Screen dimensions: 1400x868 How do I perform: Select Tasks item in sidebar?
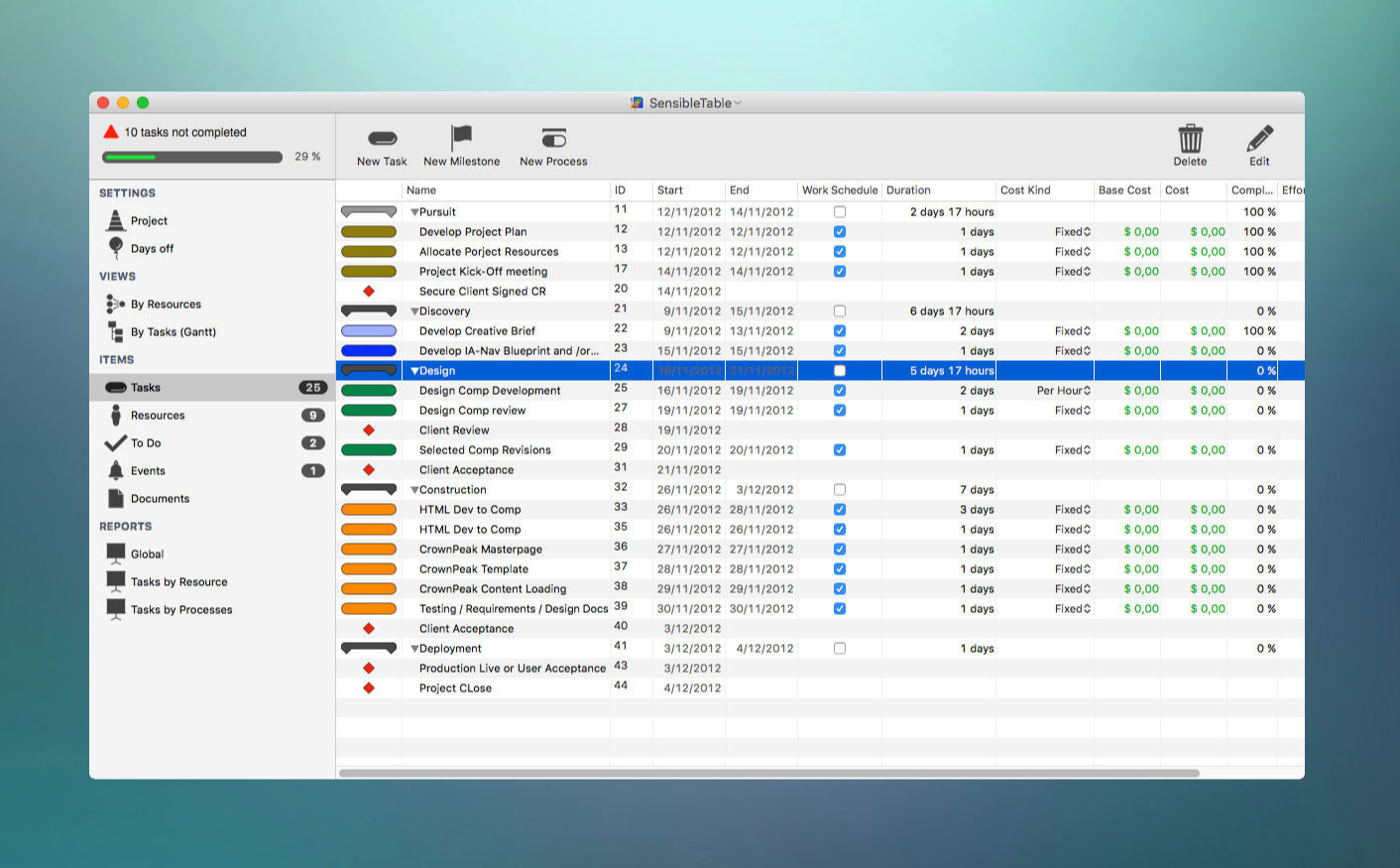pyautogui.click(x=212, y=388)
